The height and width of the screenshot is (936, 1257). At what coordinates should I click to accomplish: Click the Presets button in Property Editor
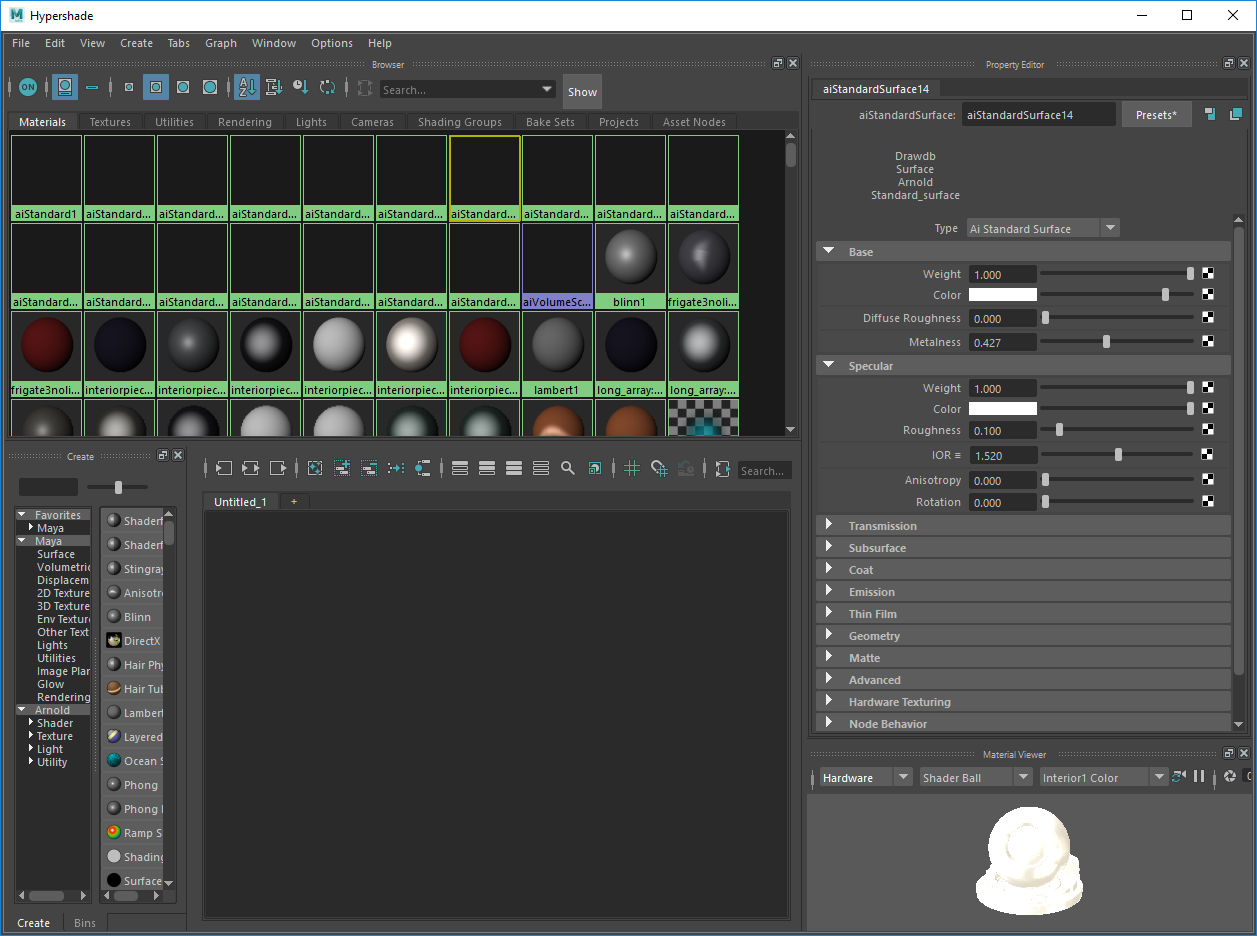tap(1156, 114)
